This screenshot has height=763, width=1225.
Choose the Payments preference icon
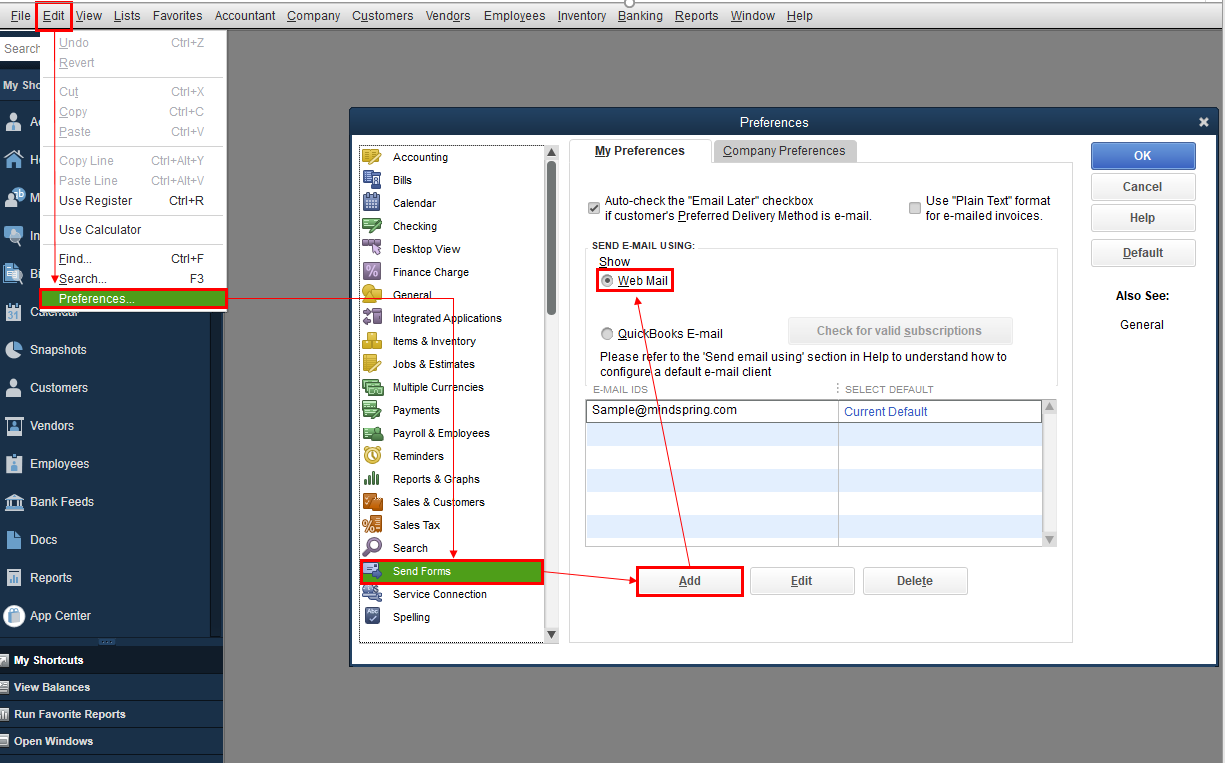(x=372, y=410)
